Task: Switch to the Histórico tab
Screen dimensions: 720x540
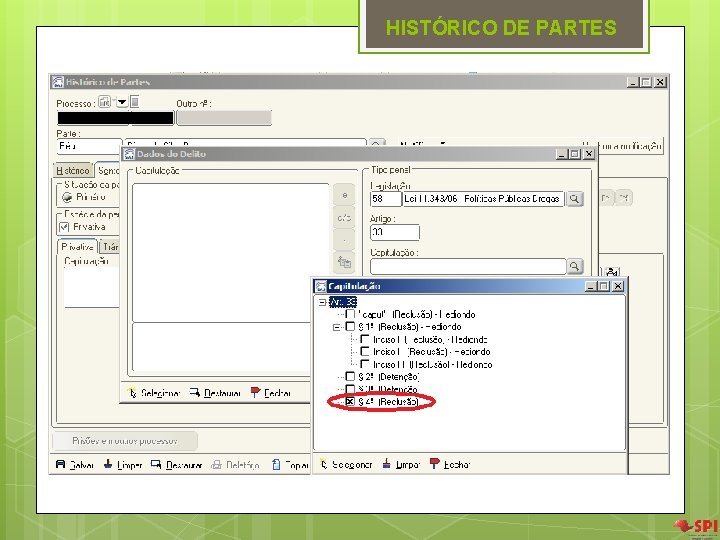Action: pyautogui.click(x=73, y=170)
